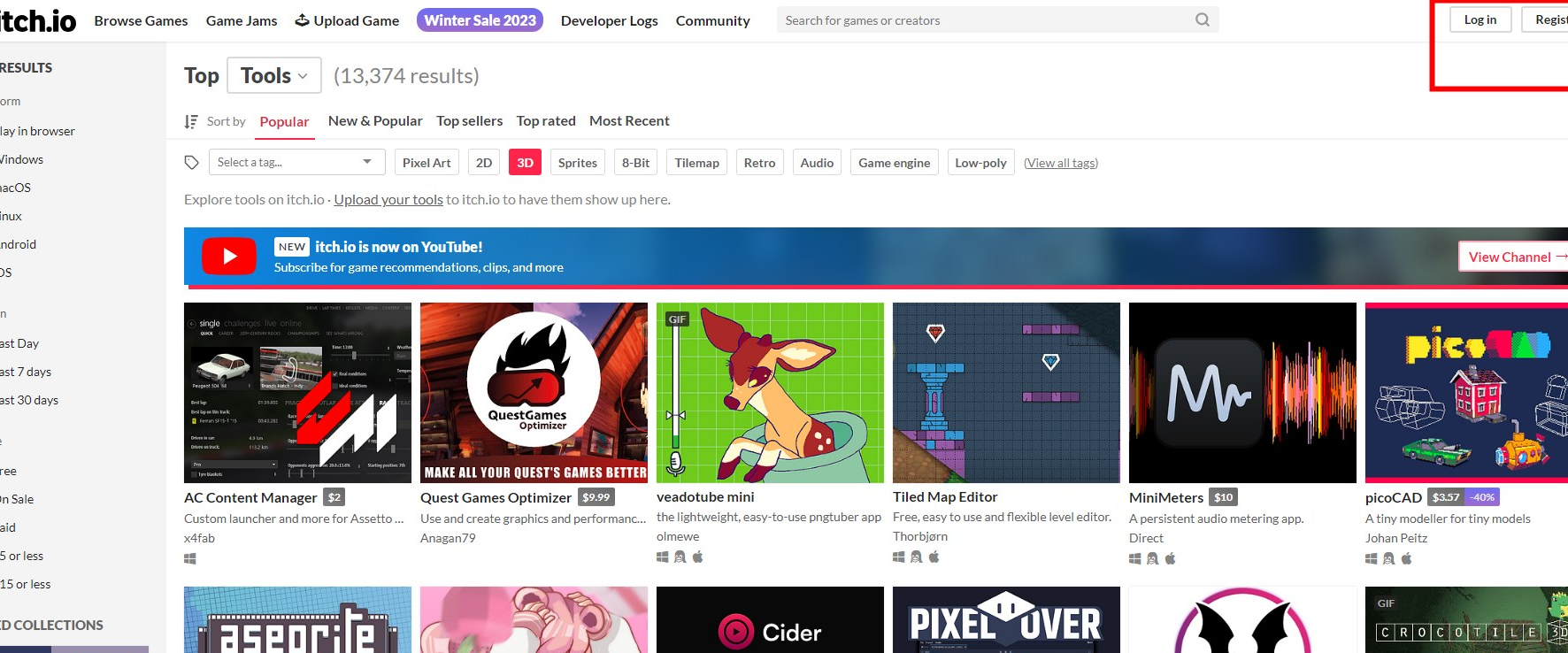The height and width of the screenshot is (653, 1568).
Task: Click Windows icon under Tiled Map Editor
Action: [898, 557]
